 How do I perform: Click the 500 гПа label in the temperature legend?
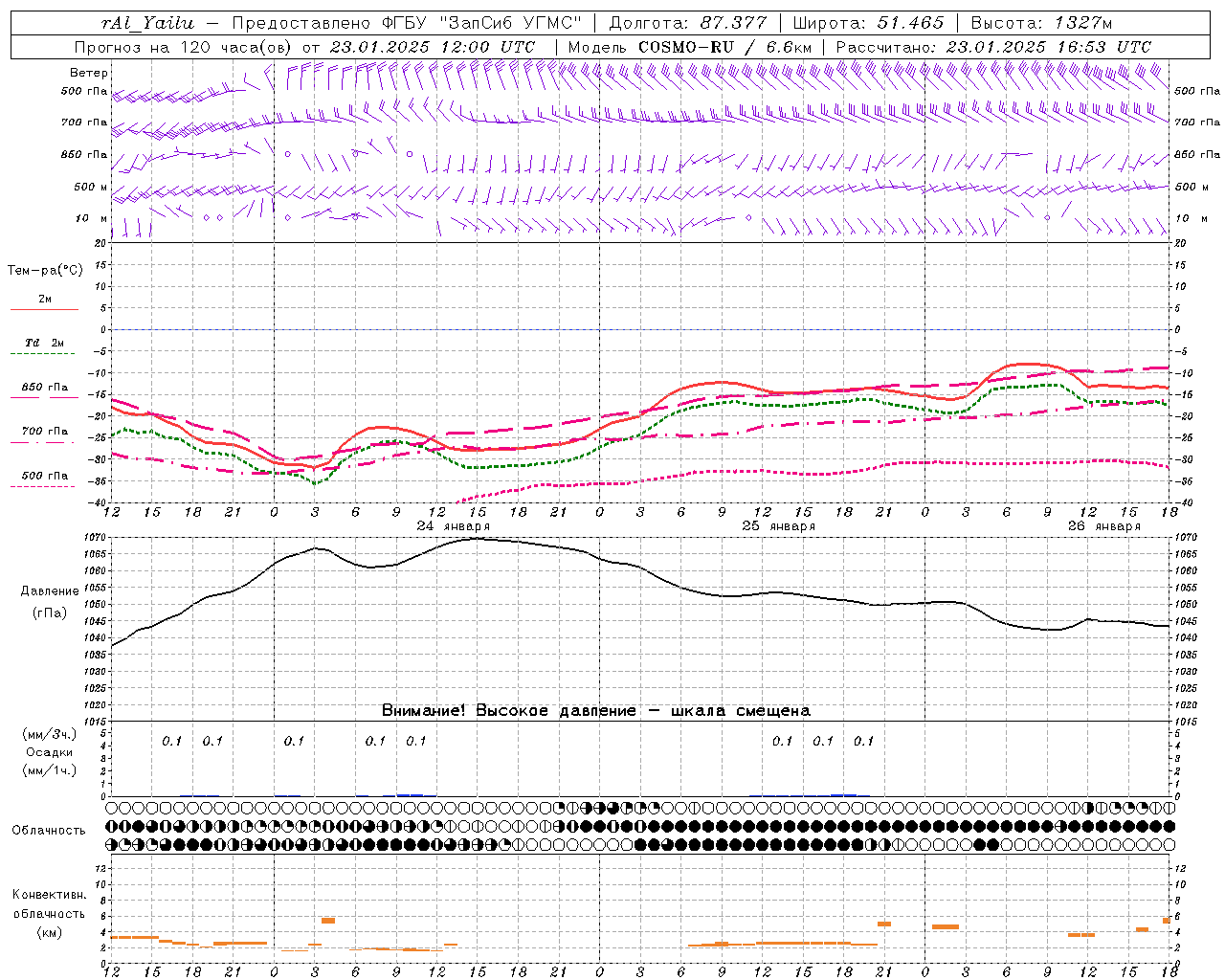coord(45,476)
